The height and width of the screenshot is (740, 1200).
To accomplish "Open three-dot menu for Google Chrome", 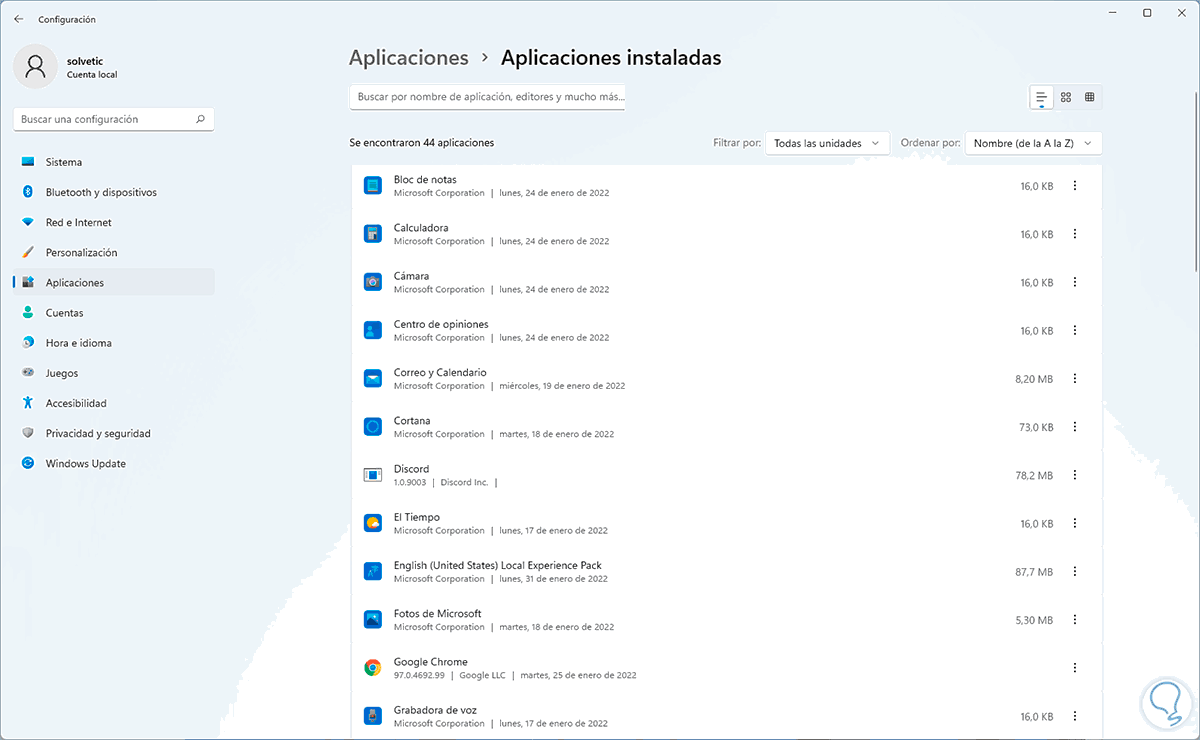I will (1075, 668).
